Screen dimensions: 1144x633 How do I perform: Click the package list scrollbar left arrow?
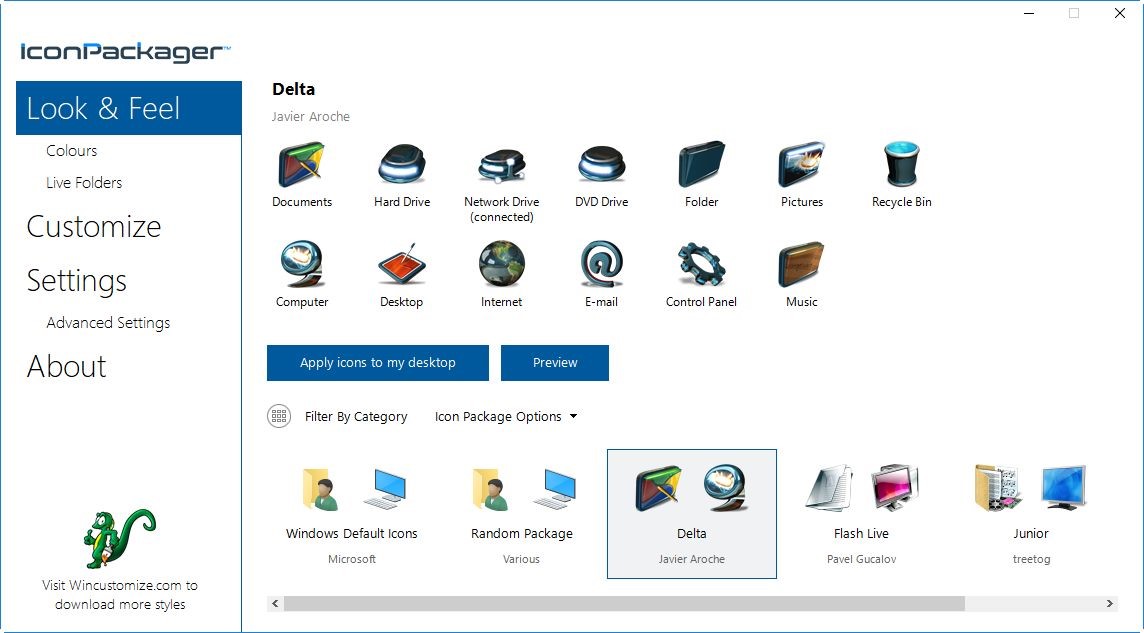click(275, 604)
